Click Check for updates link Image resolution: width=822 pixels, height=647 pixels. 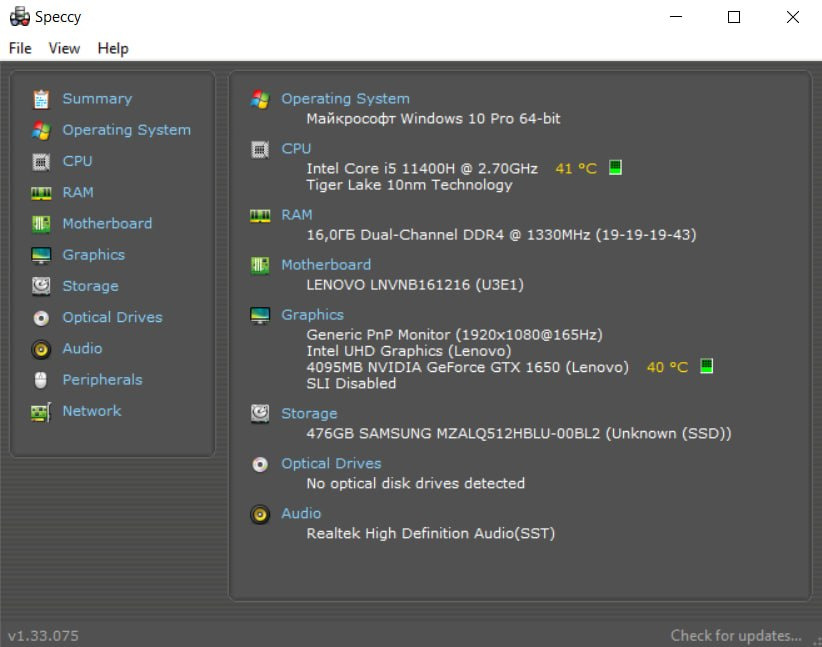click(x=736, y=635)
